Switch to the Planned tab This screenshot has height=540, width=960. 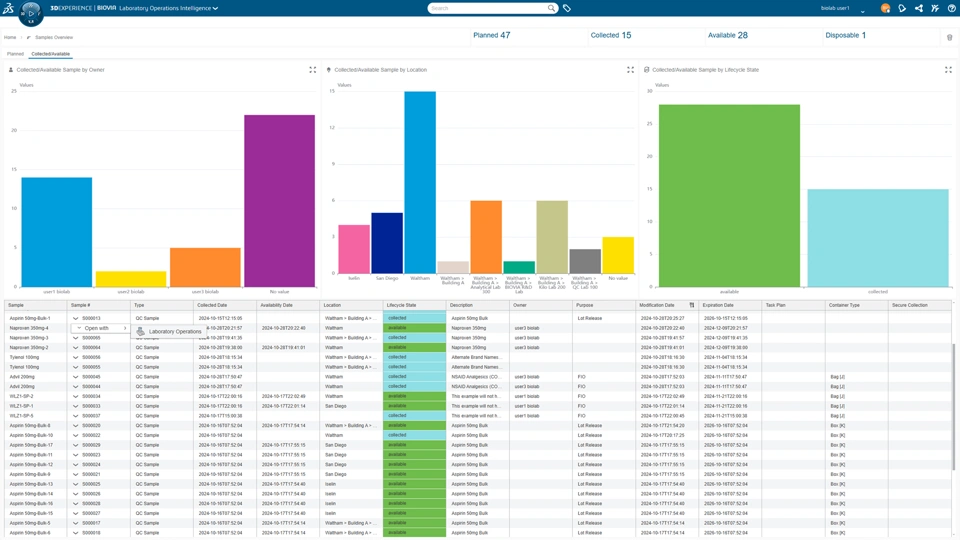[15, 54]
